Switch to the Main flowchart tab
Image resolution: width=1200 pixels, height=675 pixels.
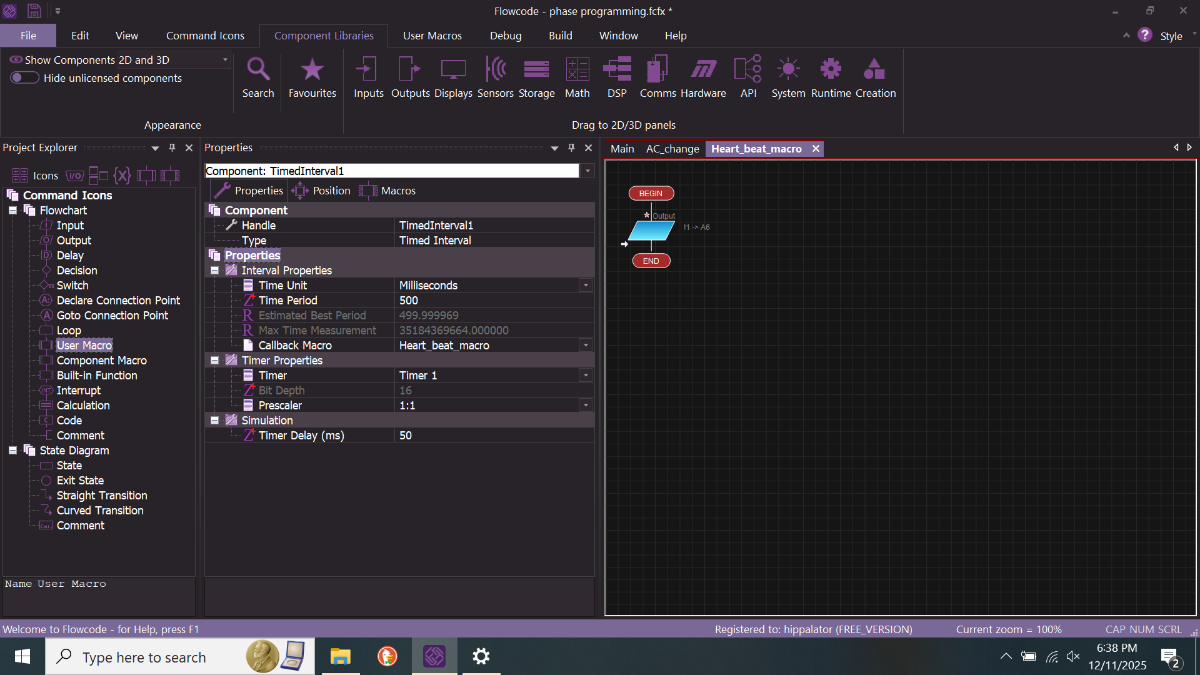click(x=622, y=148)
